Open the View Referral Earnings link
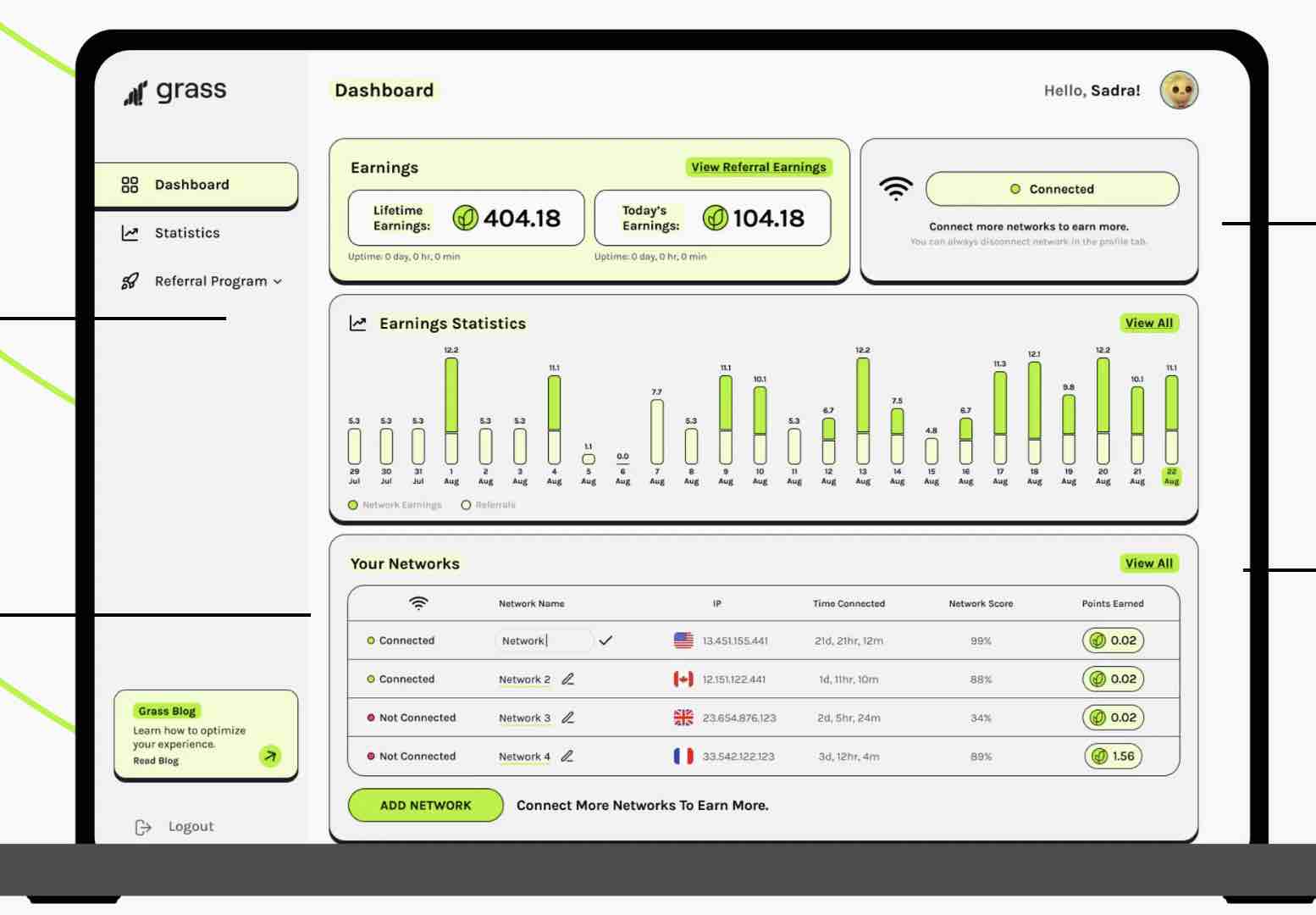Screen dimensions: 1316x915 click(758, 168)
